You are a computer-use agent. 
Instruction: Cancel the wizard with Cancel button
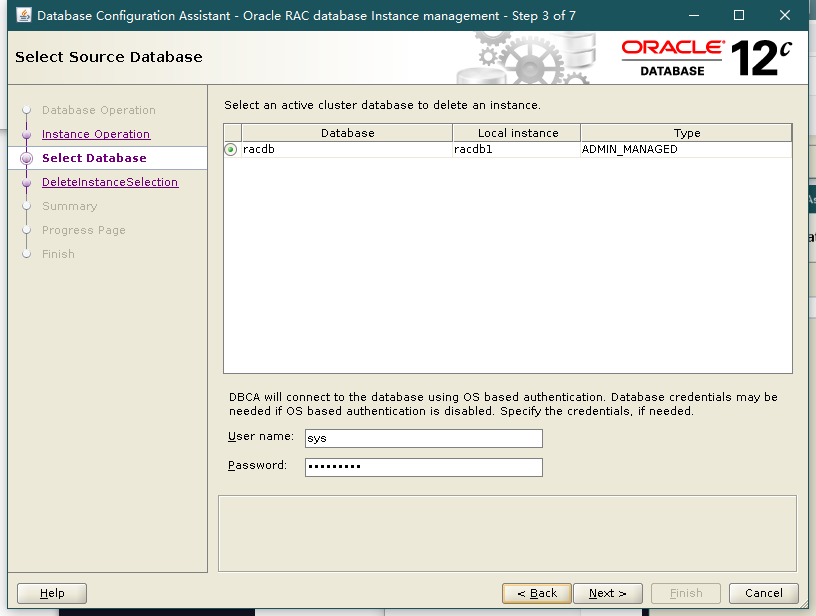point(763,593)
